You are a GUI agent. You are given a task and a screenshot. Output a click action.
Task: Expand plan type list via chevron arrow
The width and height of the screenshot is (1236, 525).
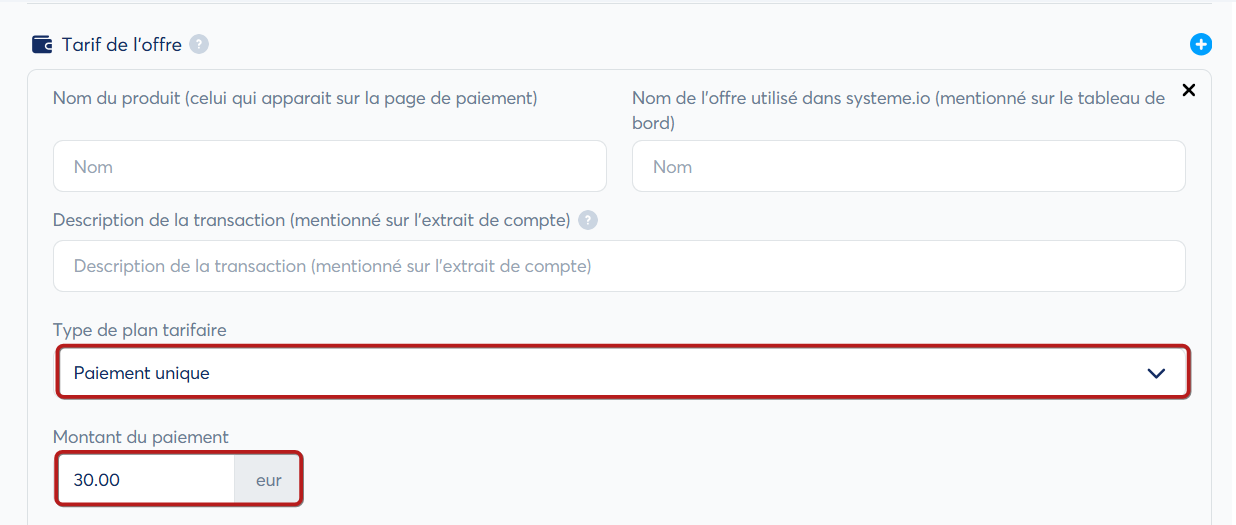tap(1156, 373)
